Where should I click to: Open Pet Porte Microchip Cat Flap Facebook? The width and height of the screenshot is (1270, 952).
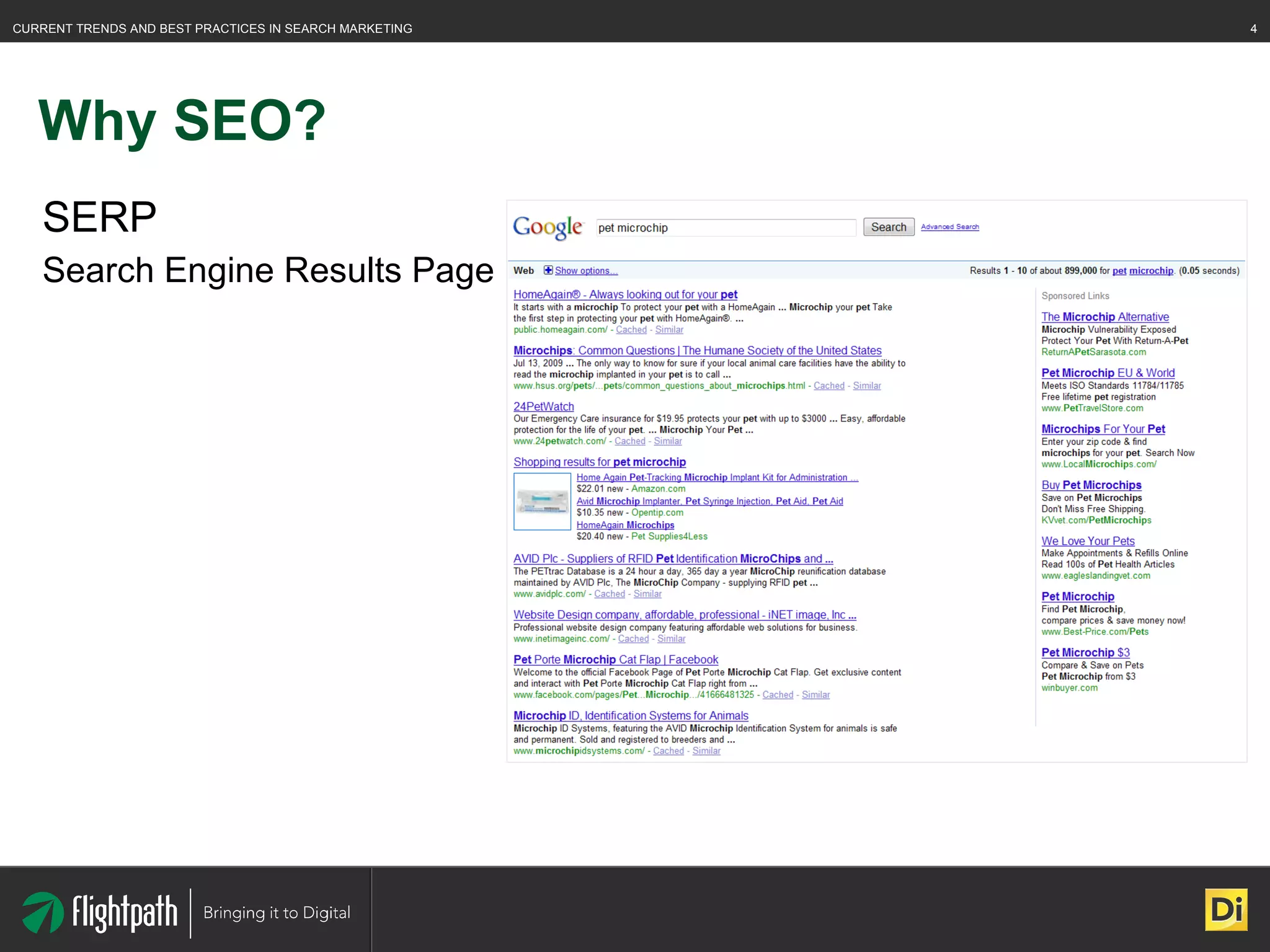pos(616,659)
